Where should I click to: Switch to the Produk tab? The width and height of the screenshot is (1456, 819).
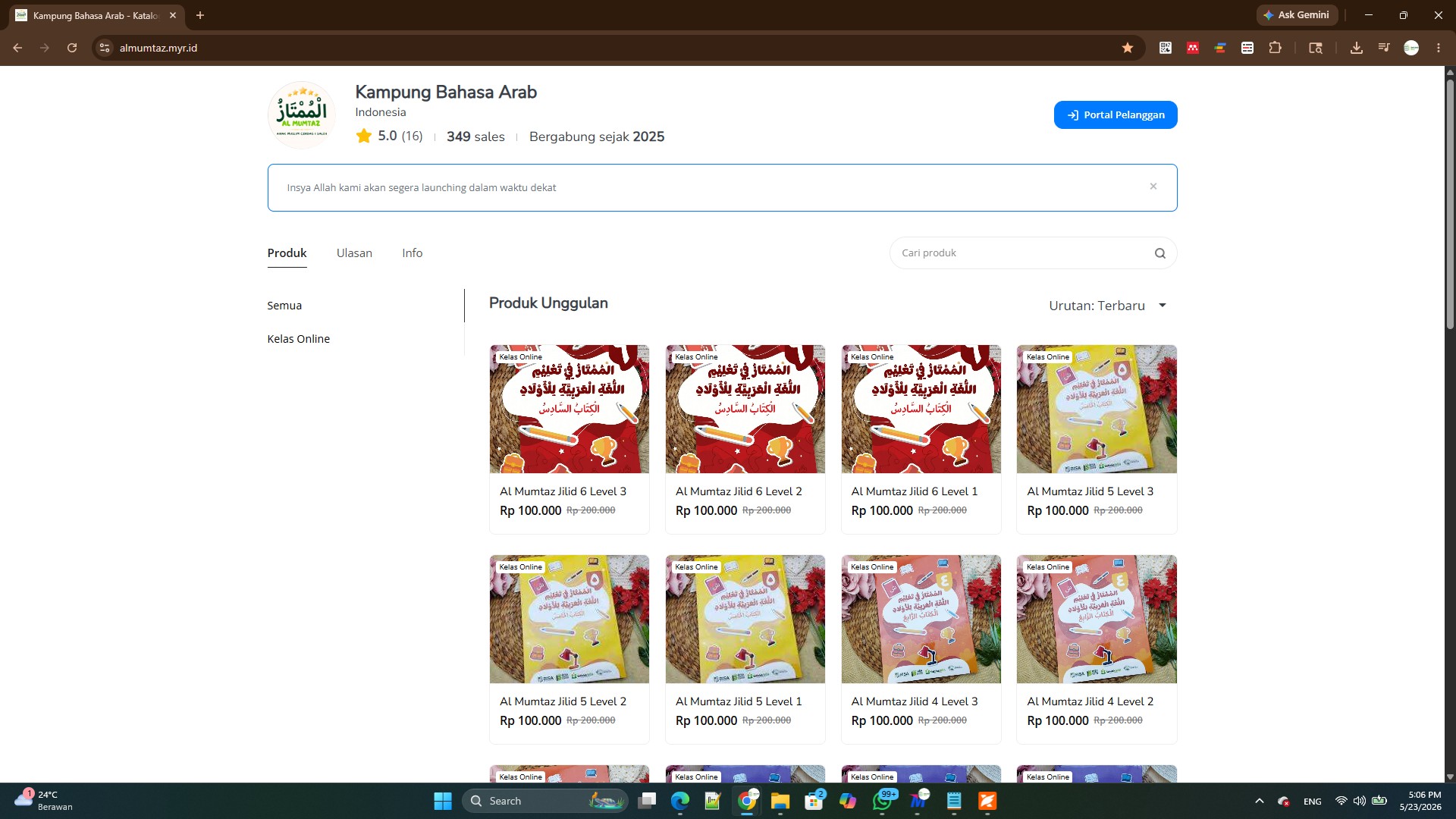[x=287, y=253]
